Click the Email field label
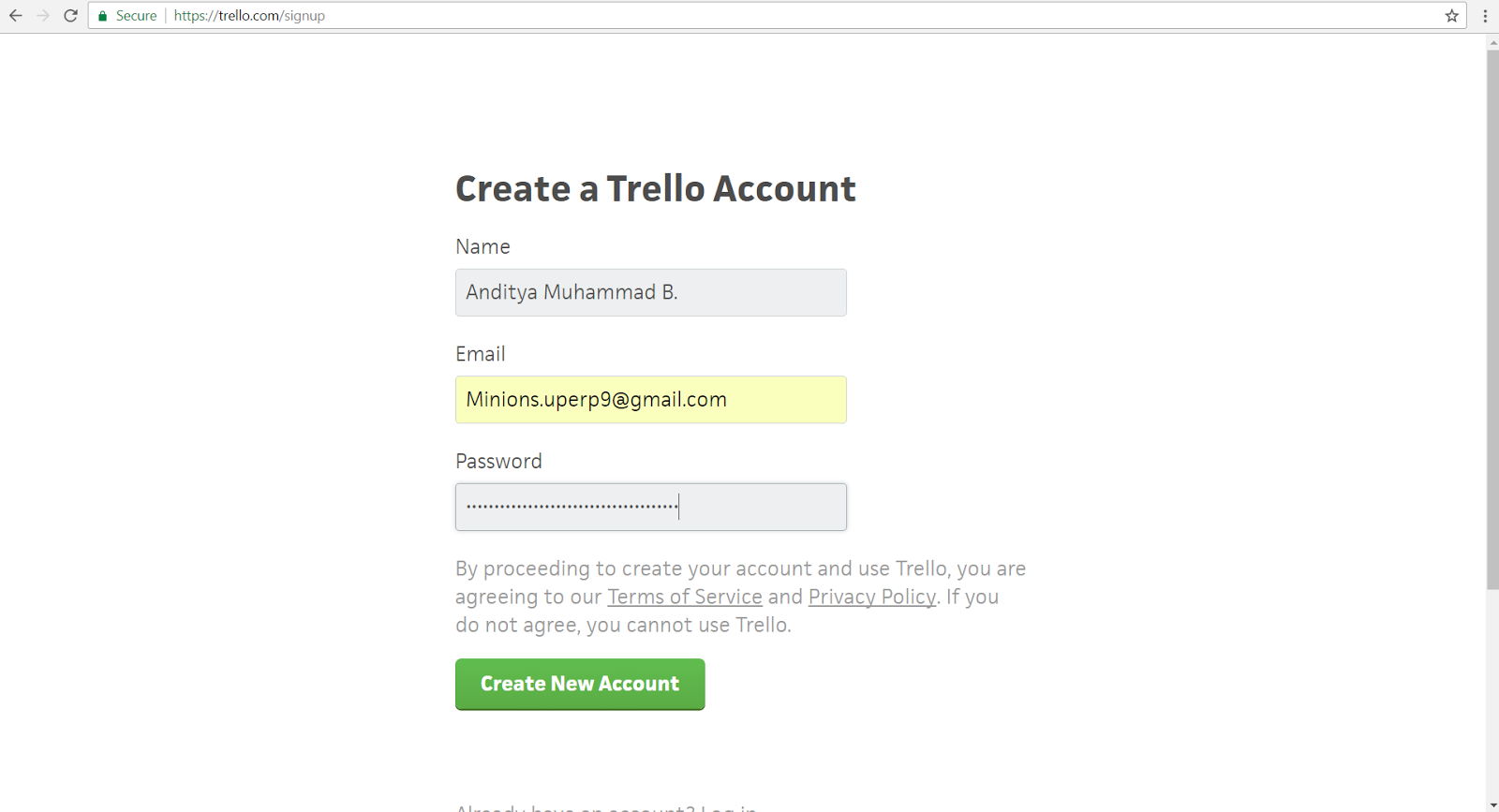This screenshot has width=1499, height=812. point(480,354)
